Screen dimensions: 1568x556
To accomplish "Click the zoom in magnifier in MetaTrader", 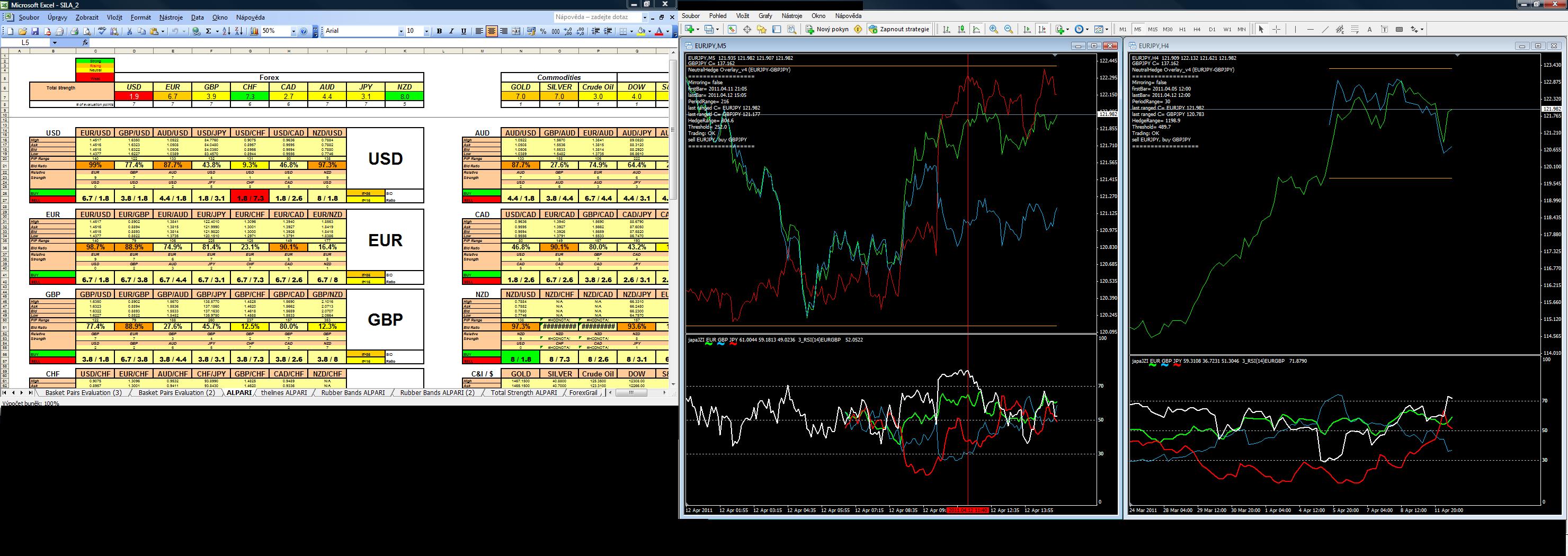I will click(994, 29).
